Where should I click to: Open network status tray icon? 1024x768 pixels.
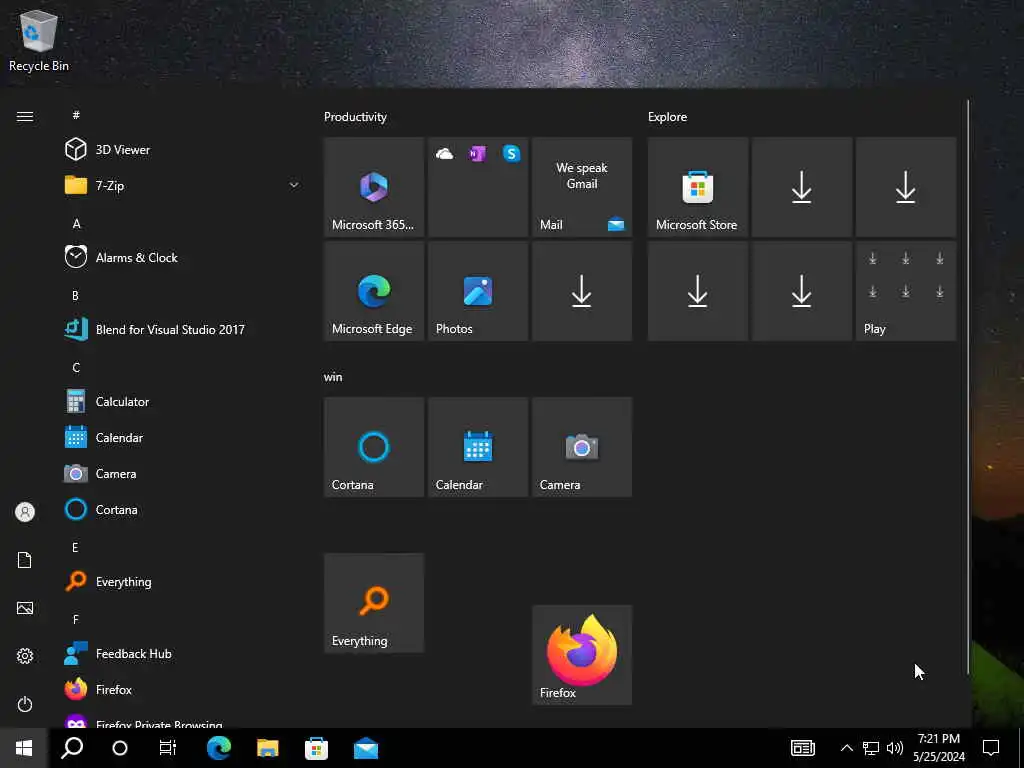coord(871,748)
